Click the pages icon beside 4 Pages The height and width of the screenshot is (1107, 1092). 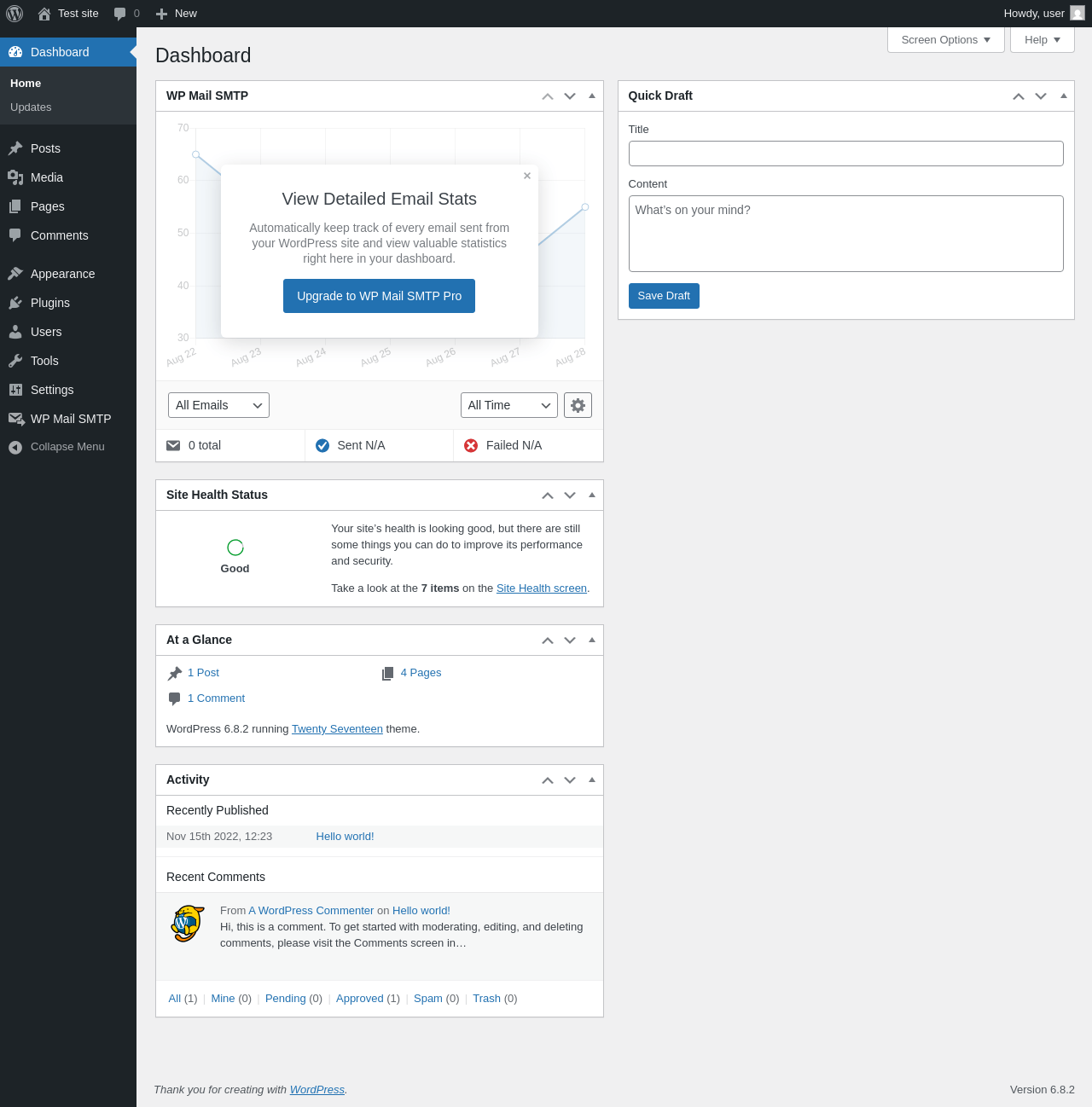point(388,673)
